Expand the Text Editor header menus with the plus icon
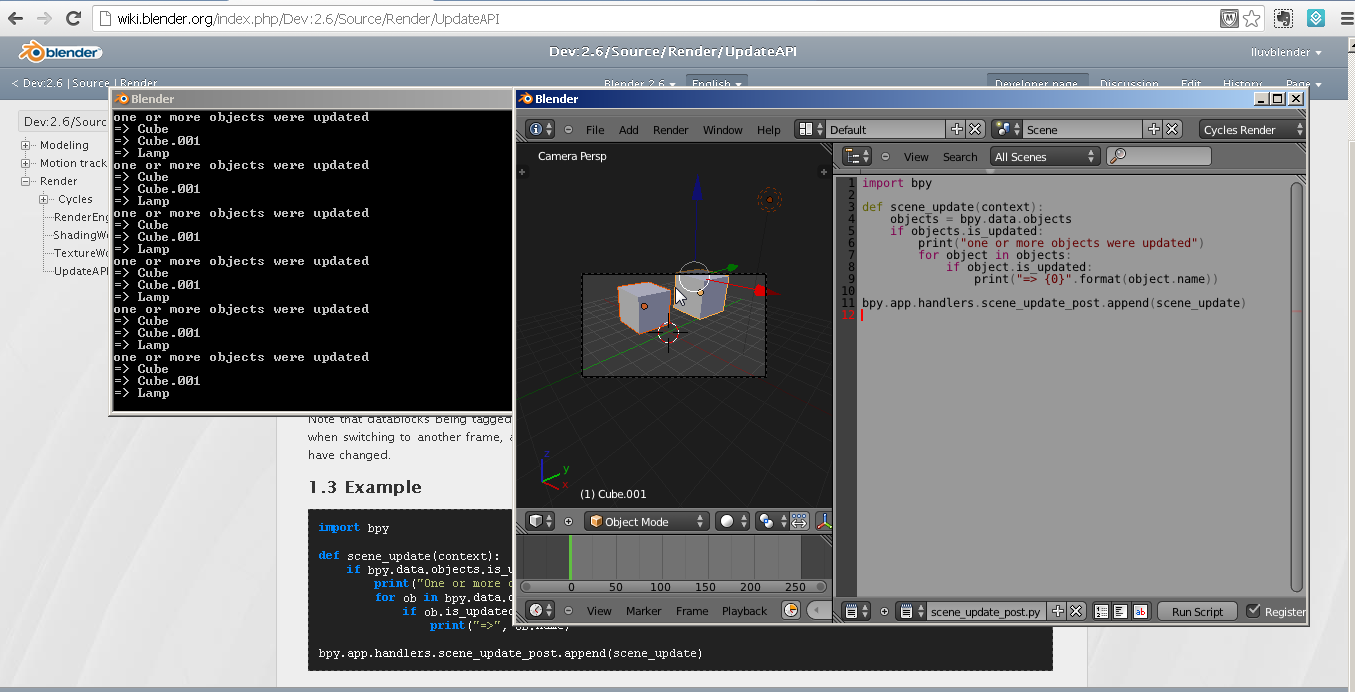 point(884,611)
